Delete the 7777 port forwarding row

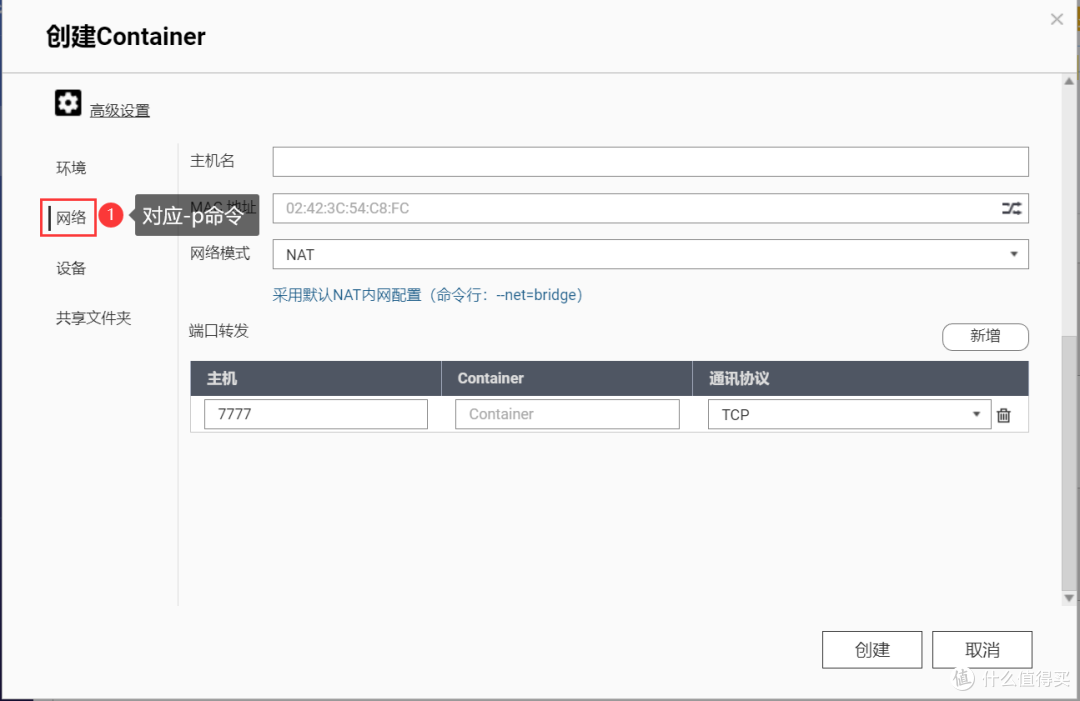pyautogui.click(x=1004, y=415)
